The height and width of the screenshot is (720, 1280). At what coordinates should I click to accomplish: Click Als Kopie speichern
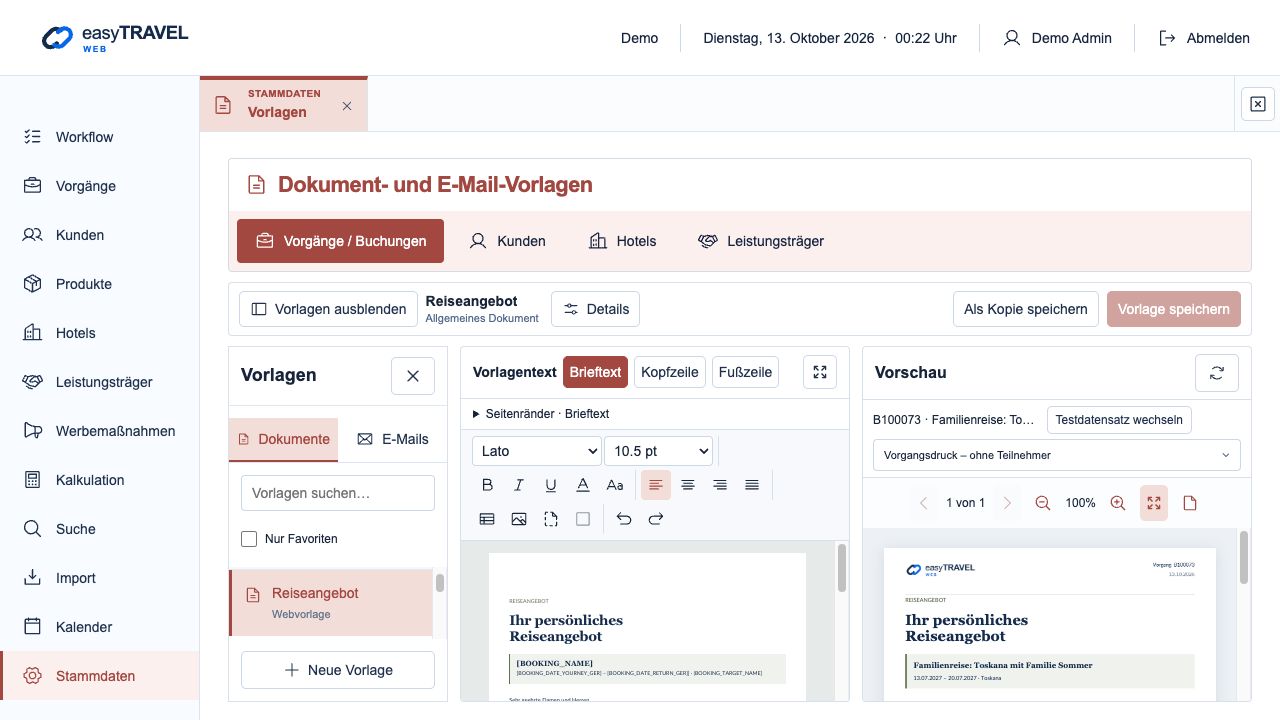point(1026,309)
